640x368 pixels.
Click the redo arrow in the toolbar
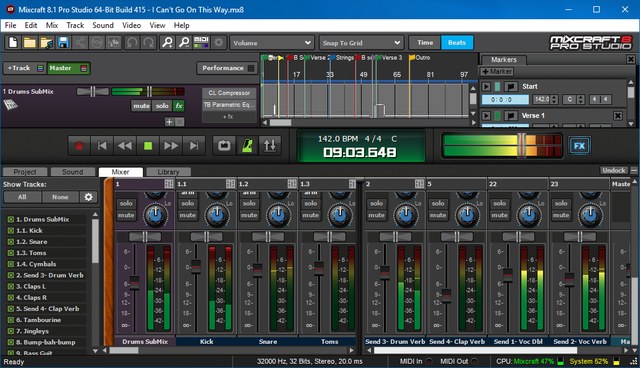pyautogui.click(x=149, y=42)
